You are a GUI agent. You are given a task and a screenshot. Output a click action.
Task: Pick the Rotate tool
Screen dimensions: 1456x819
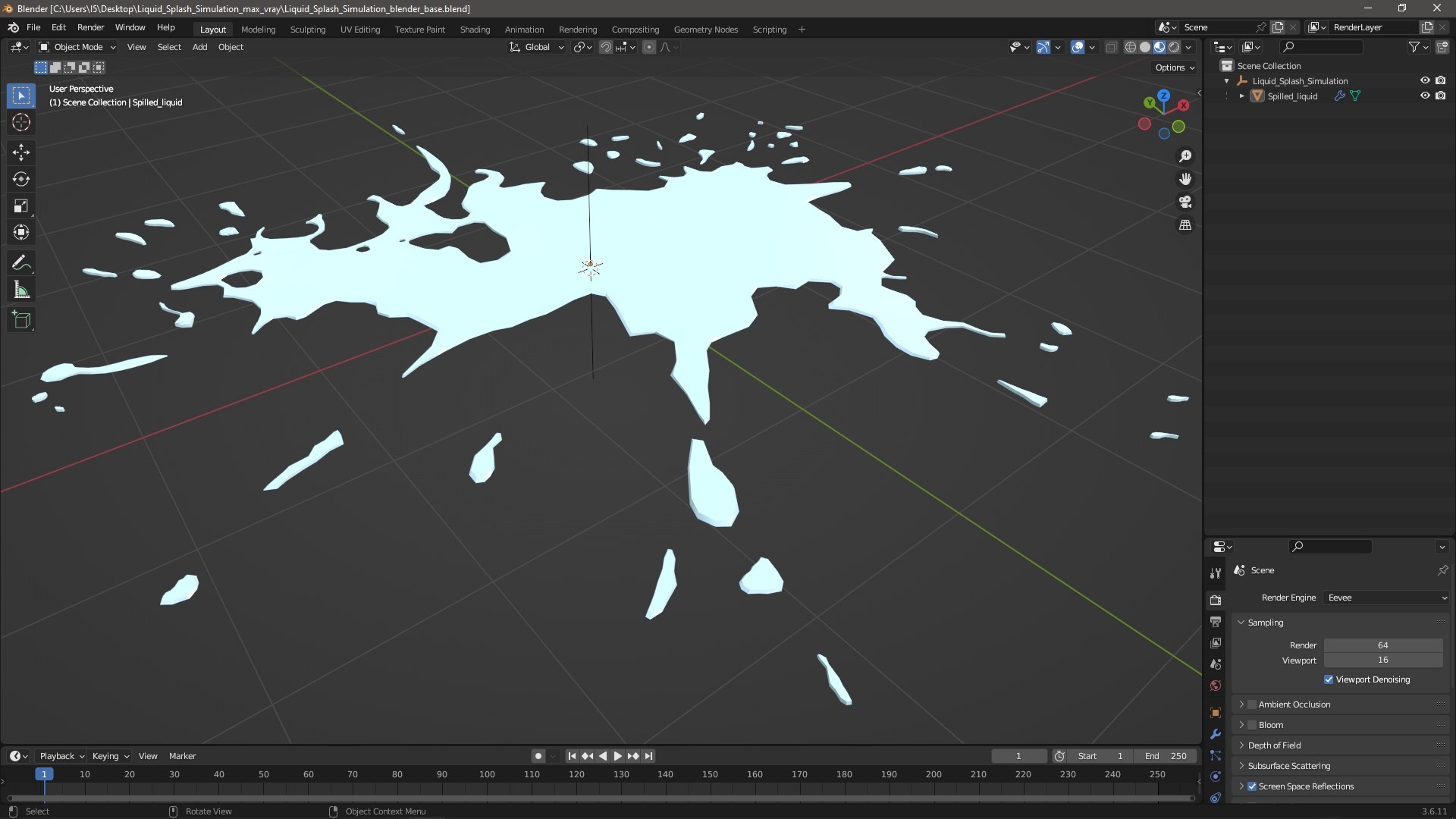[x=21, y=180]
